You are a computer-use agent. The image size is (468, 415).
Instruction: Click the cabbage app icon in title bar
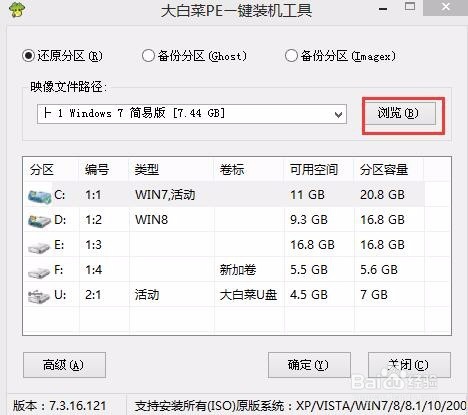[x=18, y=9]
